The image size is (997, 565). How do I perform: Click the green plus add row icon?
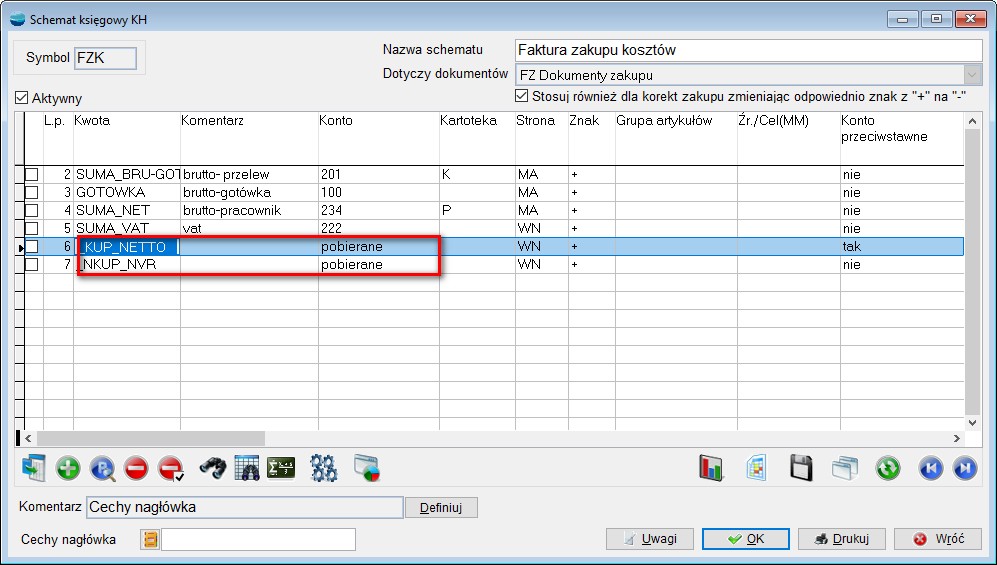(68, 468)
